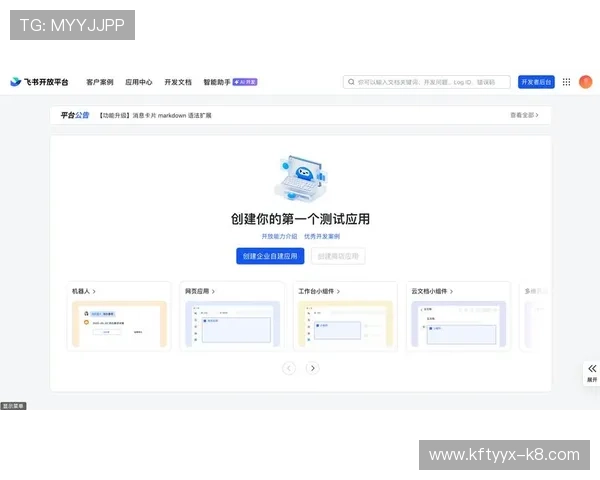Click the 开发者后台 button
This screenshot has height=480, width=600.
pyautogui.click(x=536, y=82)
